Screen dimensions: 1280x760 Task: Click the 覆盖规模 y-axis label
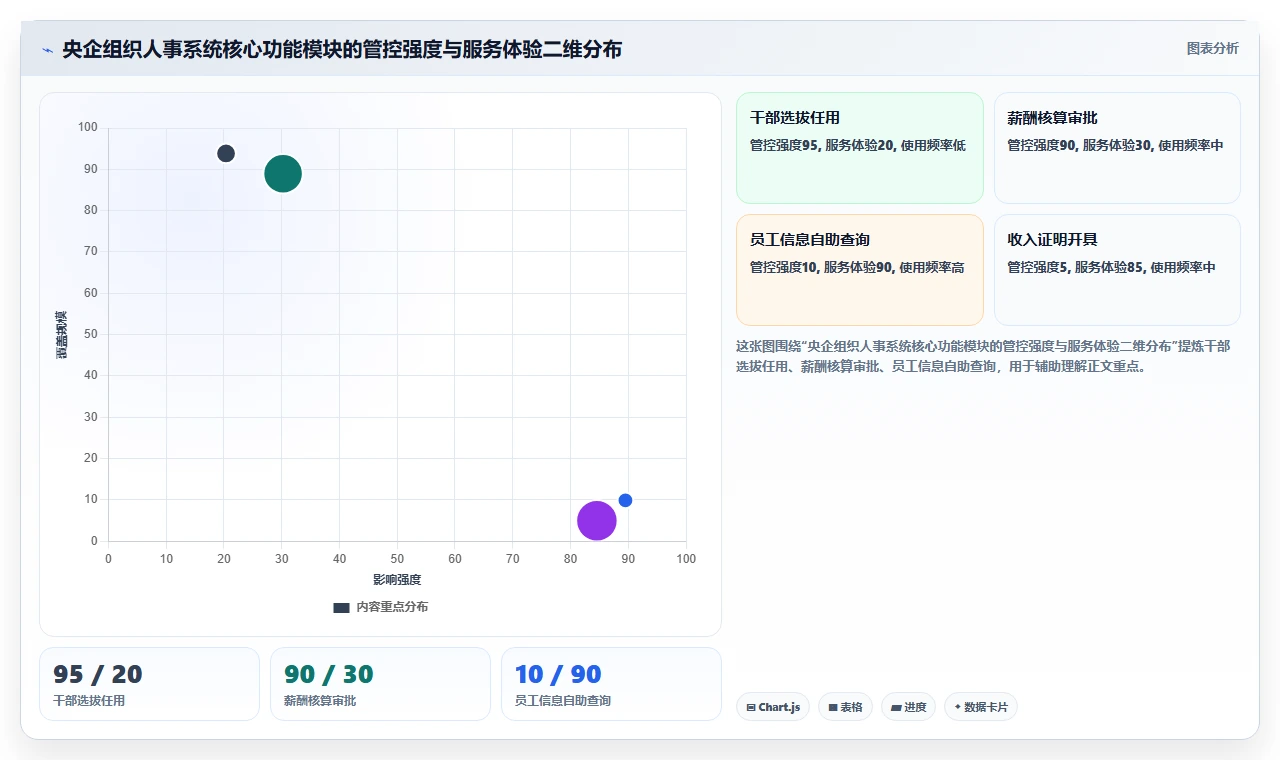click(x=62, y=334)
